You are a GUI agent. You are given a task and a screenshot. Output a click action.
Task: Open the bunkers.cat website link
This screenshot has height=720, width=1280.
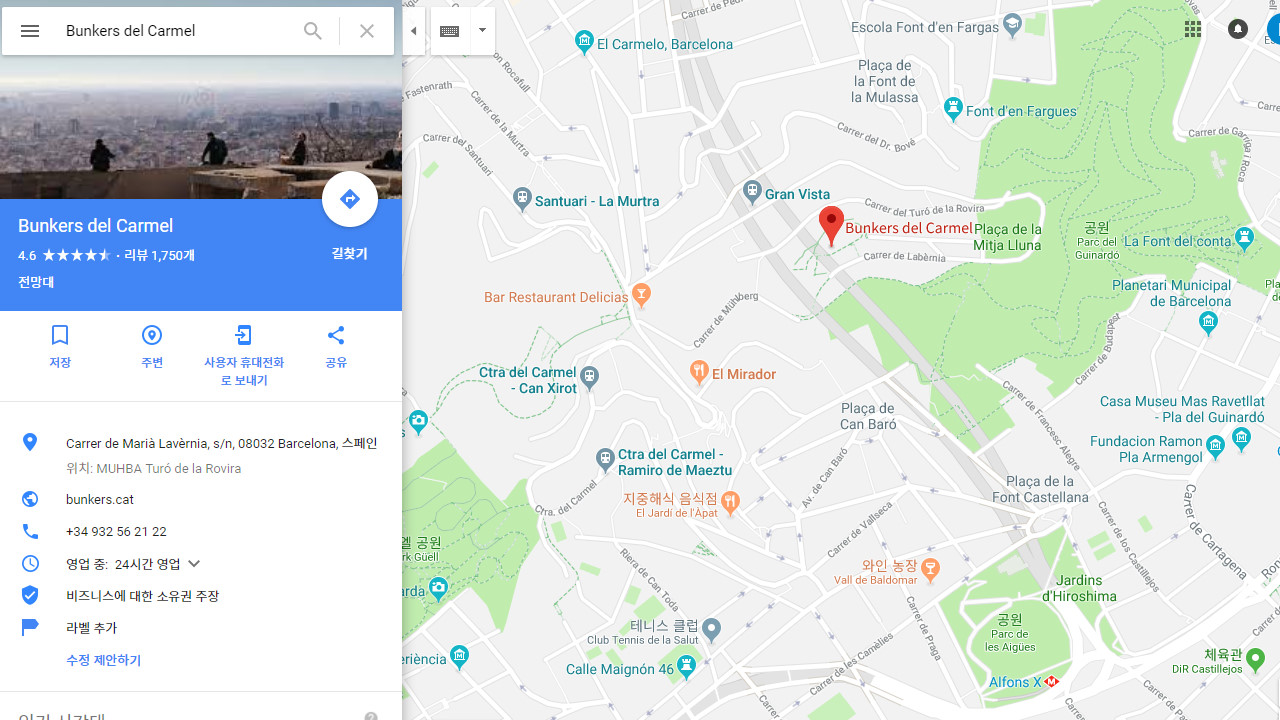100,500
